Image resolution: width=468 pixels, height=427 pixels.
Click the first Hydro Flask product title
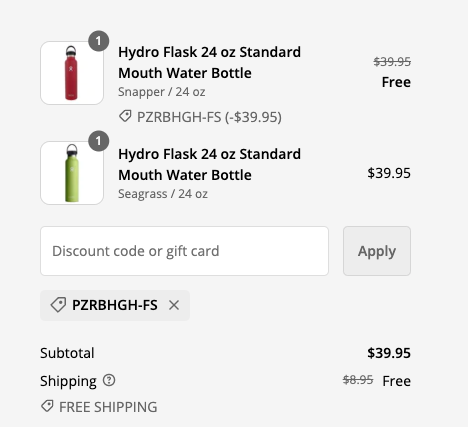pos(209,62)
